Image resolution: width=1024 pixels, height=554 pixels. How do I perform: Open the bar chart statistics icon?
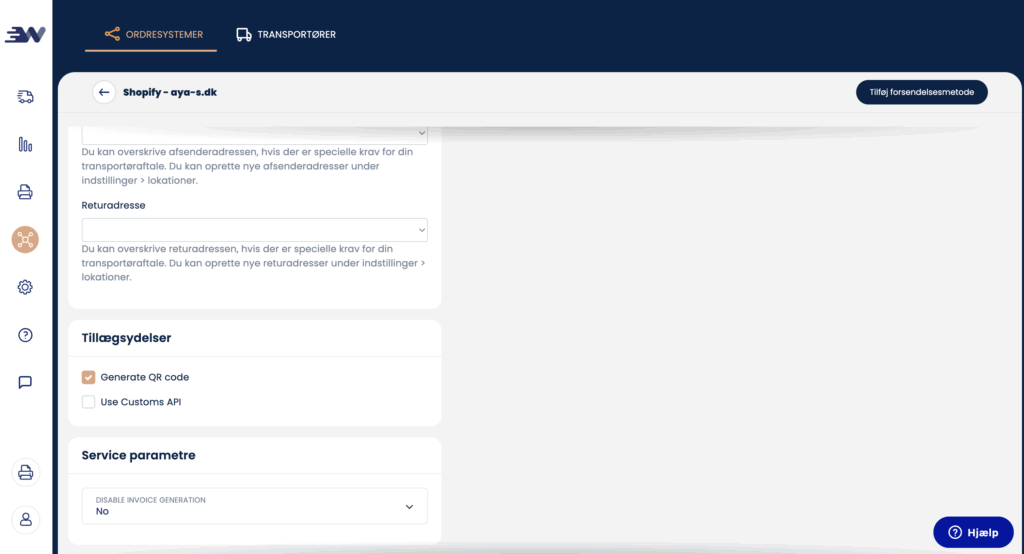click(x=25, y=144)
